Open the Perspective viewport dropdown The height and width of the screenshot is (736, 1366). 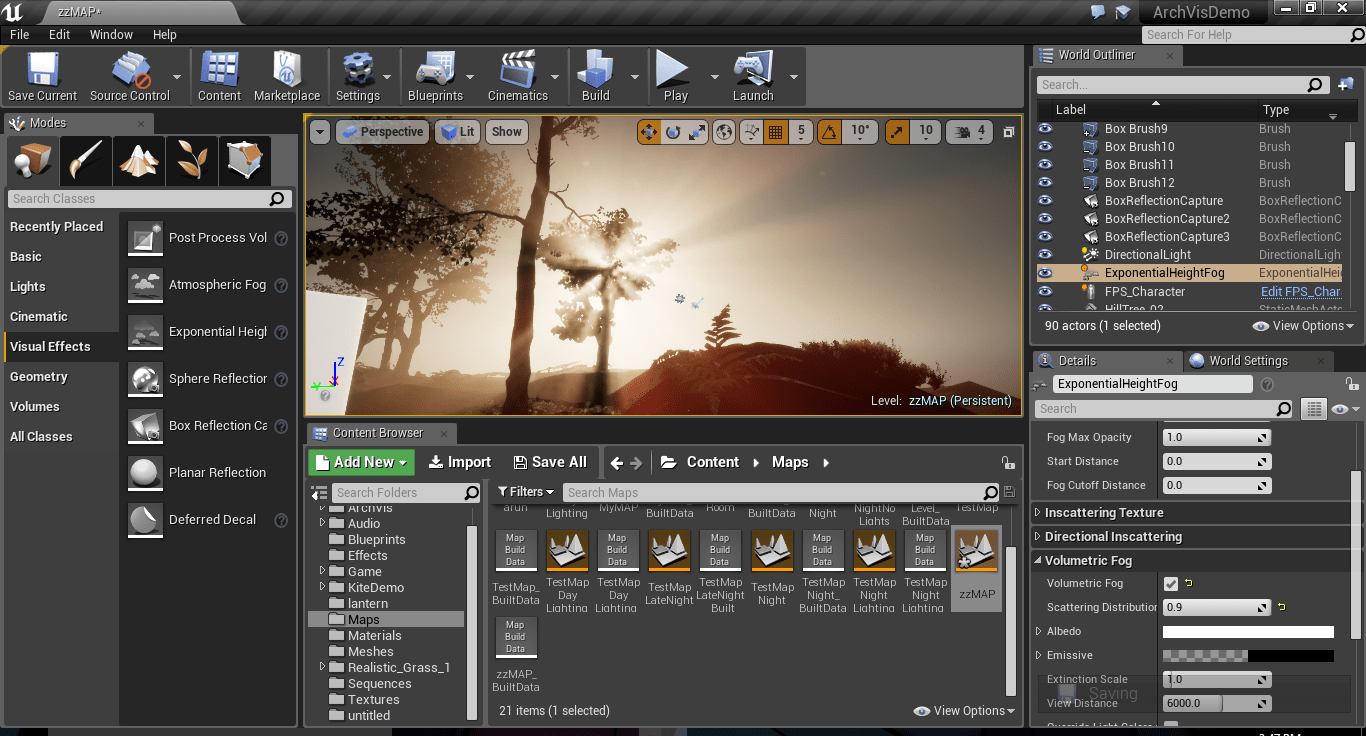390,131
